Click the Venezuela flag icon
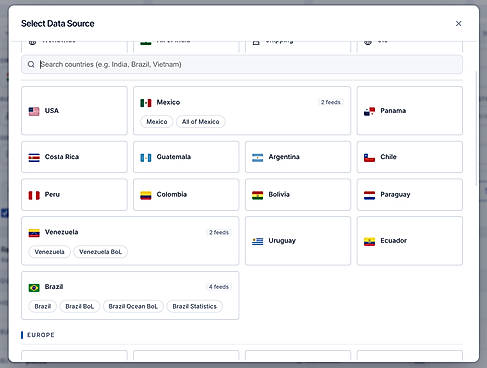The width and height of the screenshot is (487, 368). click(x=34, y=232)
